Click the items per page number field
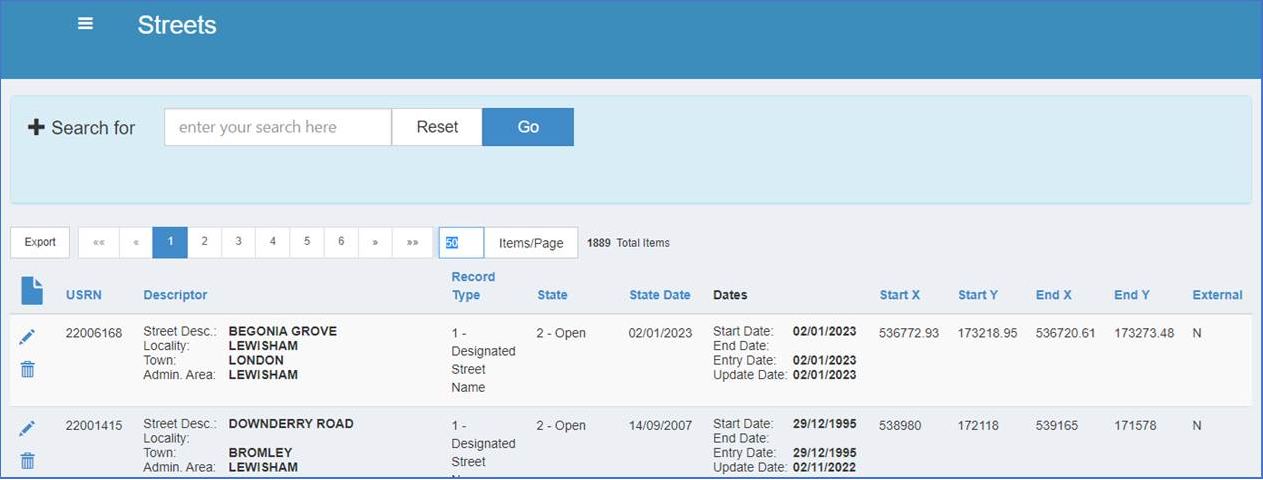 (461, 242)
